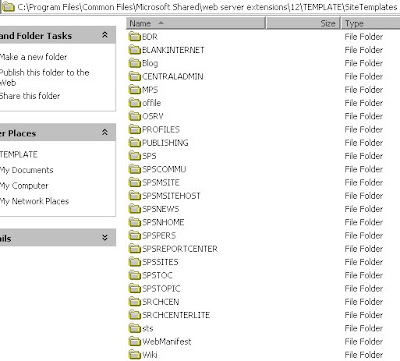Select the SPSTOPIC folder icon
This screenshot has height=361, width=400.
[135, 288]
